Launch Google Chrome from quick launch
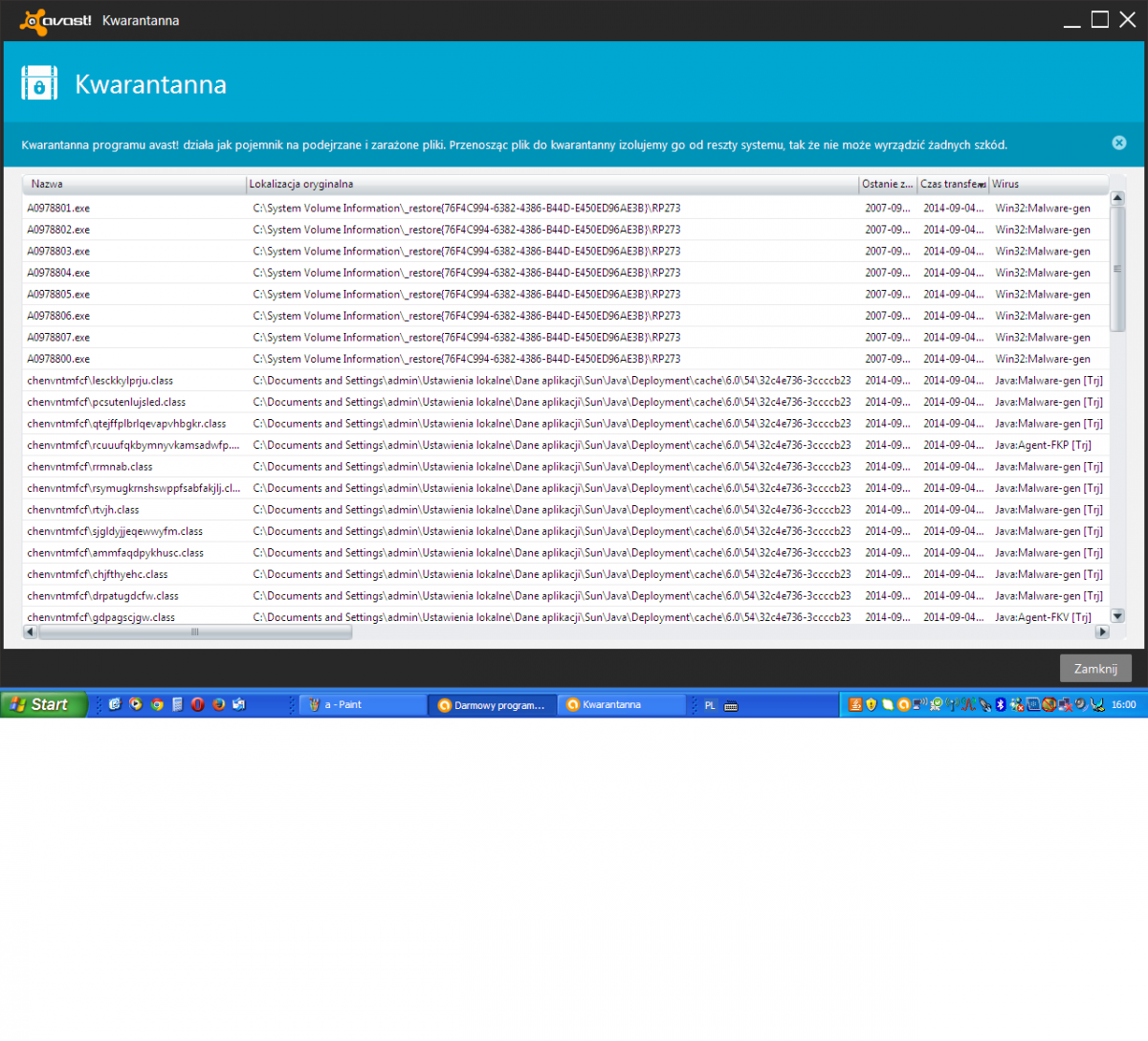The width and height of the screenshot is (1148, 1041). (157, 704)
